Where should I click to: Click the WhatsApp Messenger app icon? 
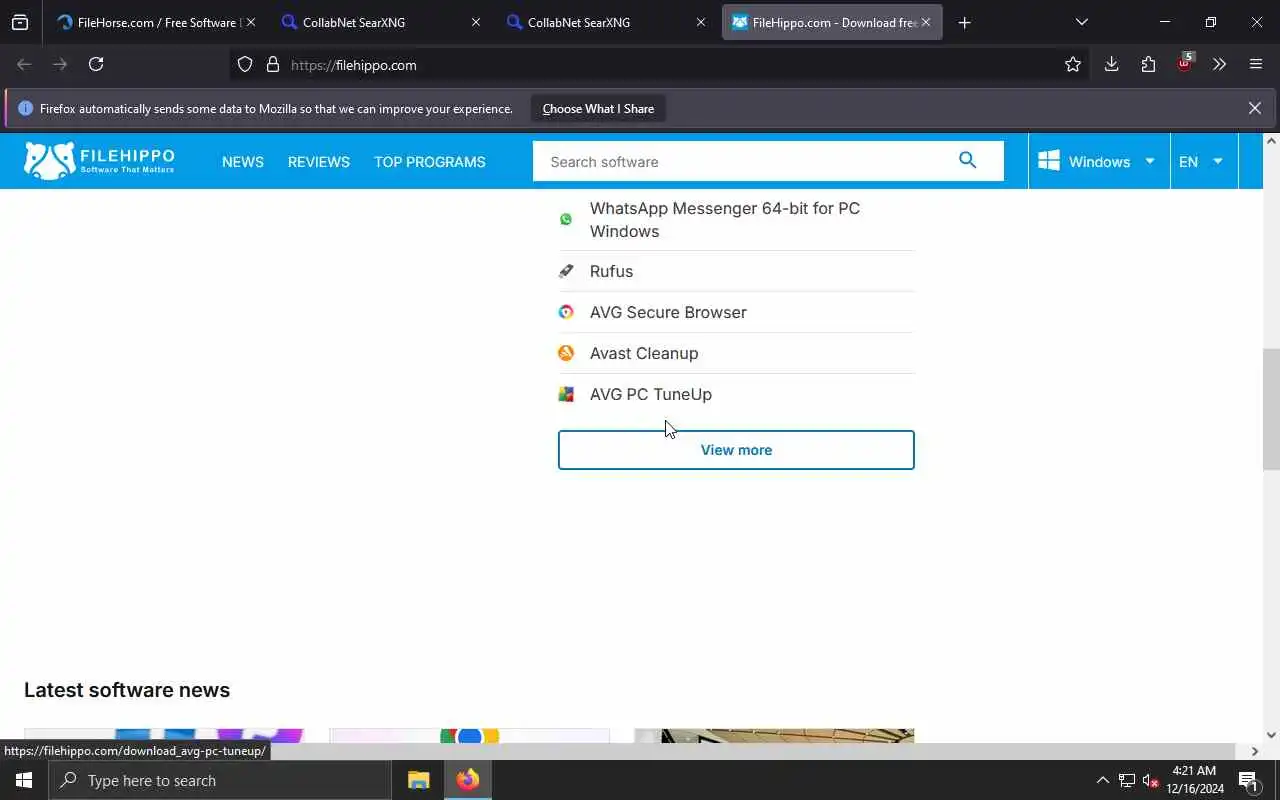click(x=566, y=219)
